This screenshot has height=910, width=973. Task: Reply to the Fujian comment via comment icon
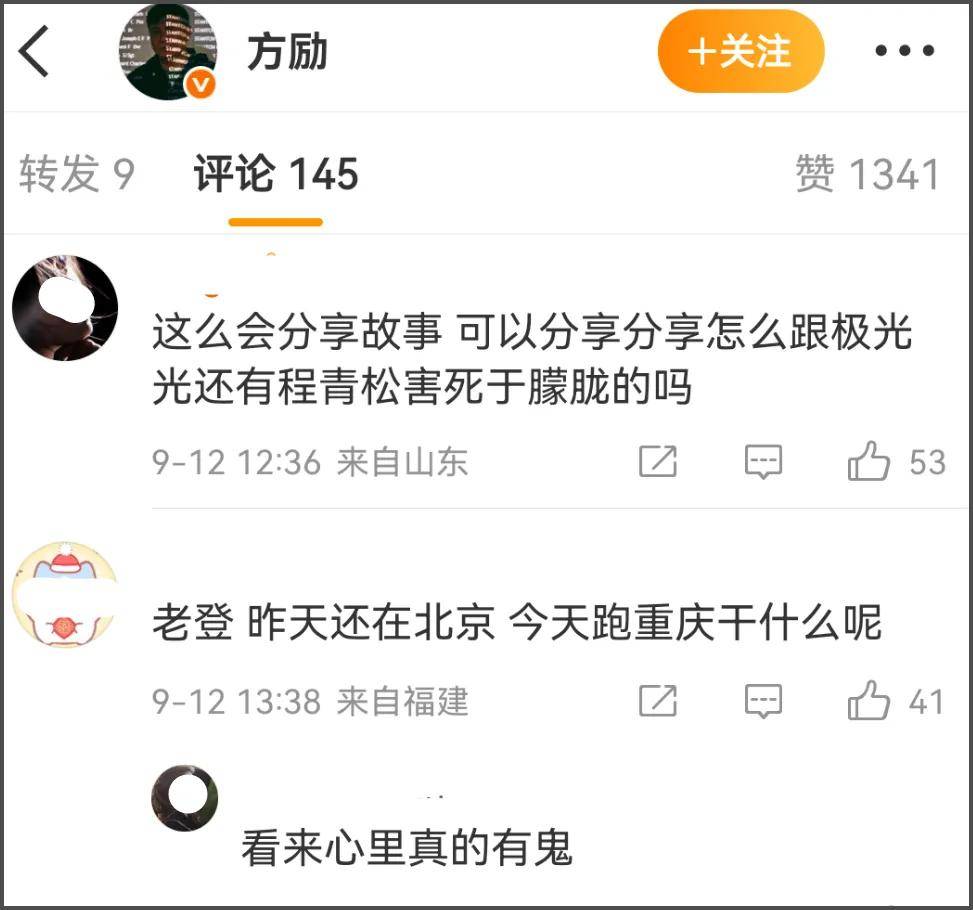[763, 701]
